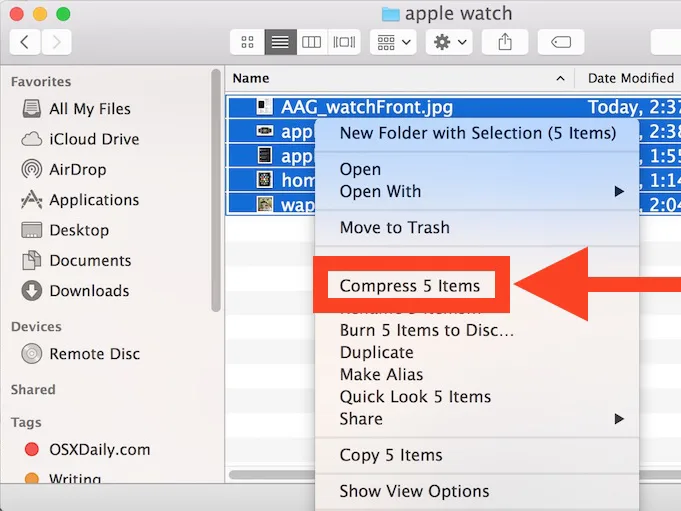This screenshot has height=511, width=681.
Task: Open the gear Action menu
Action: tap(449, 42)
